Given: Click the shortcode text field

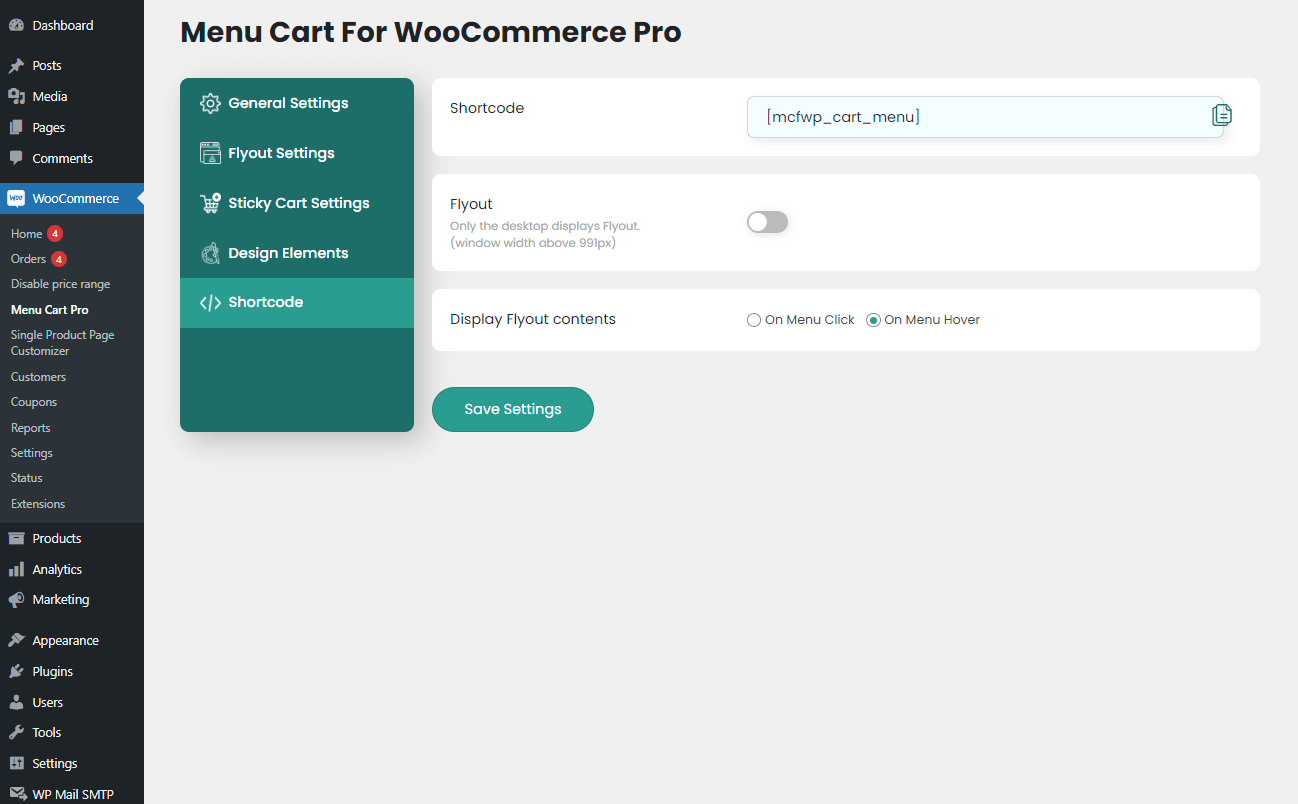Looking at the screenshot, I should click(985, 117).
